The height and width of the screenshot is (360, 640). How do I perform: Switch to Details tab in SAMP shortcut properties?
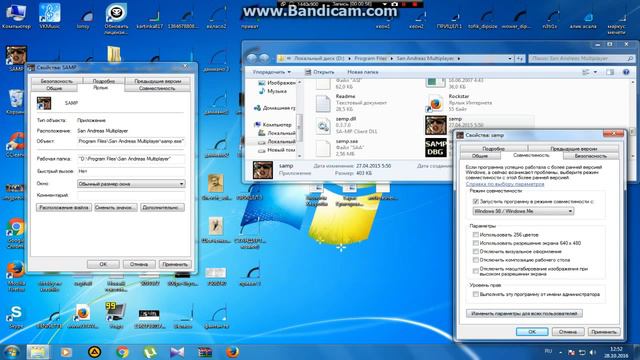click(104, 81)
